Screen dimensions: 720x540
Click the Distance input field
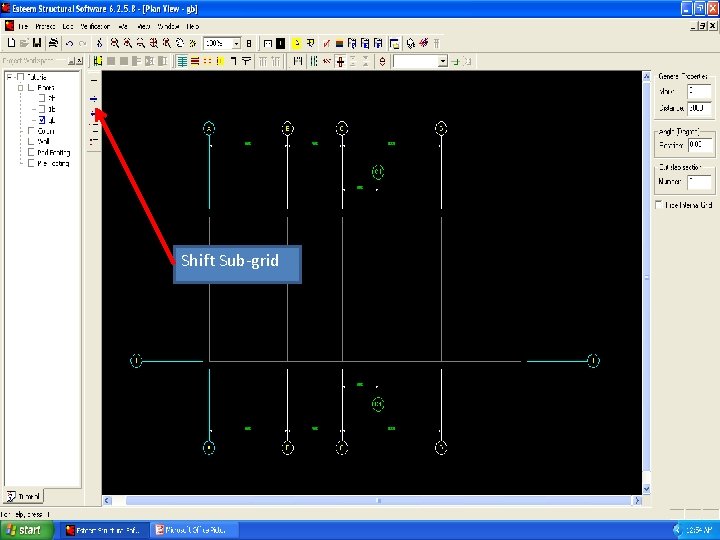coord(699,108)
